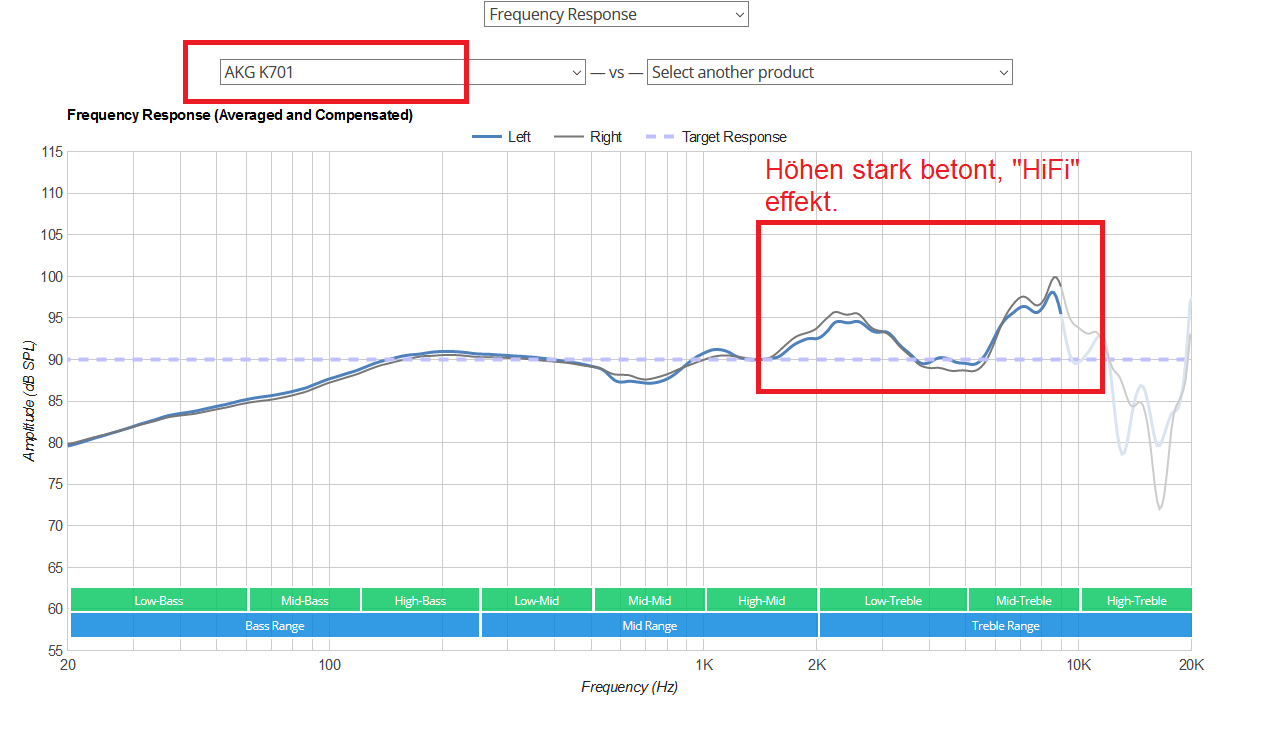
Task: Click the Mid-Treble band label
Action: pos(1024,600)
